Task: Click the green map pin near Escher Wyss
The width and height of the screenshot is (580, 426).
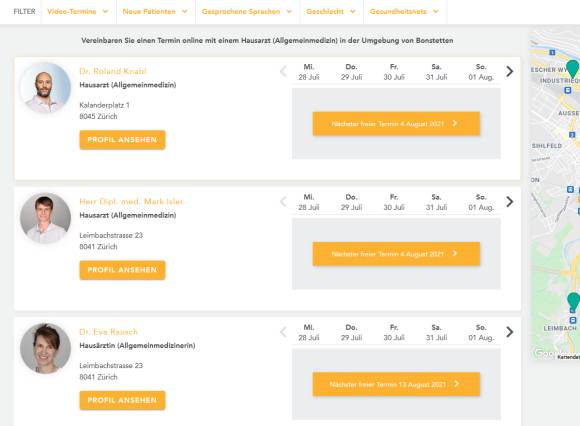Action: click(x=573, y=68)
